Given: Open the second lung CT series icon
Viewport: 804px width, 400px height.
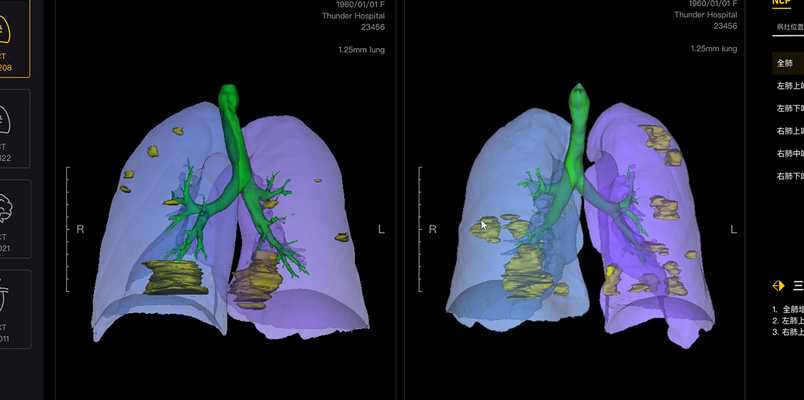Looking at the screenshot, I should pos(14,128).
